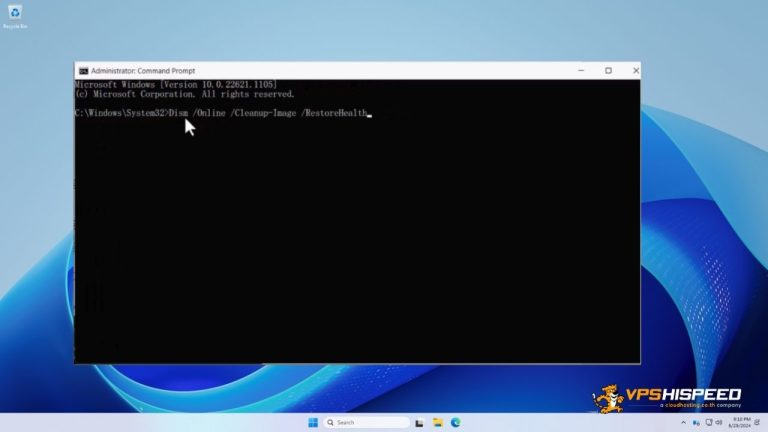768x432 pixels.
Task: Open the Windows Start menu
Action: click(x=313, y=422)
